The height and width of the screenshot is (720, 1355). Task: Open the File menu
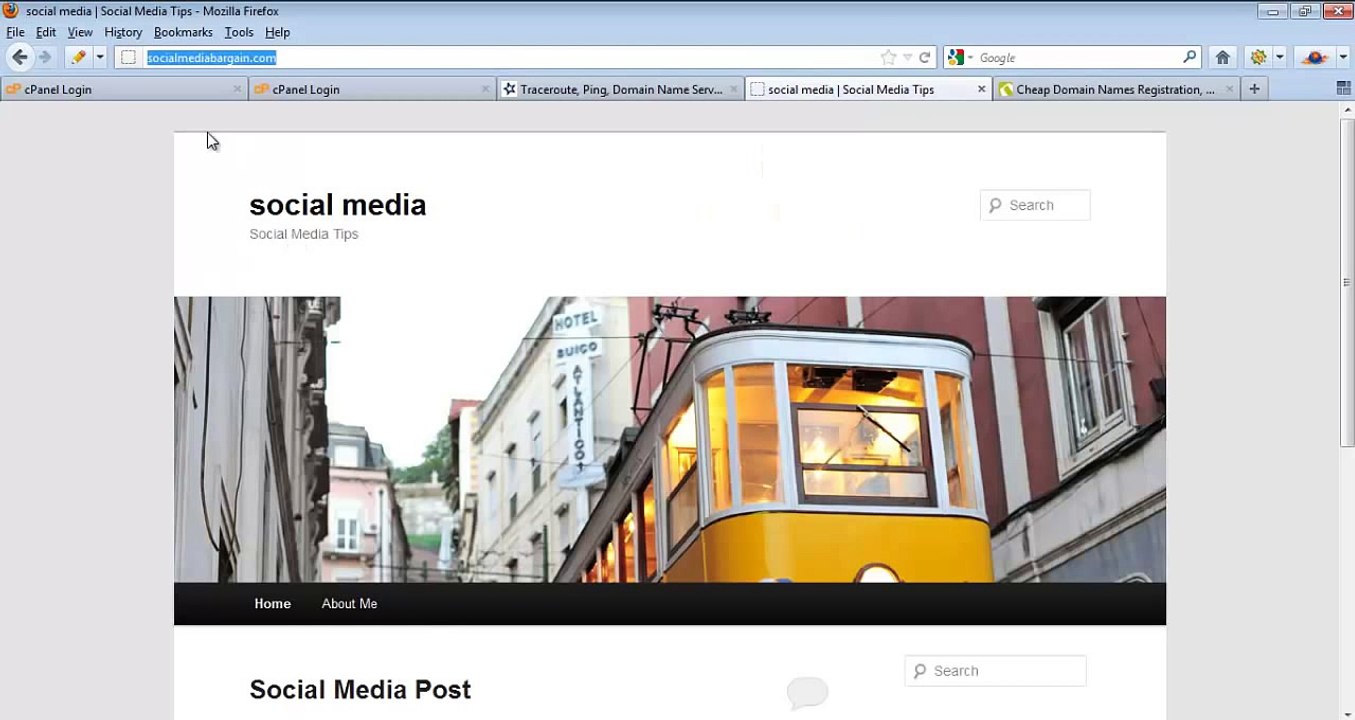coord(15,32)
